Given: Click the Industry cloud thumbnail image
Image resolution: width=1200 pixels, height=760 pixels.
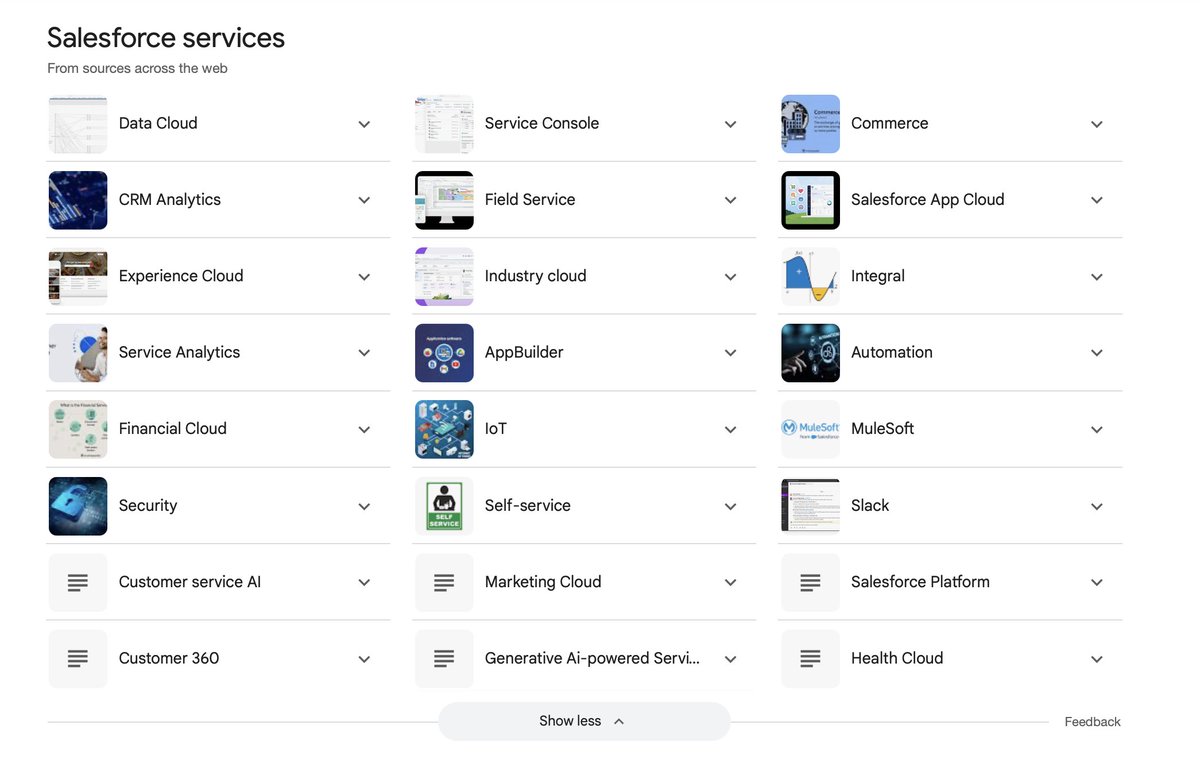Looking at the screenshot, I should [444, 277].
